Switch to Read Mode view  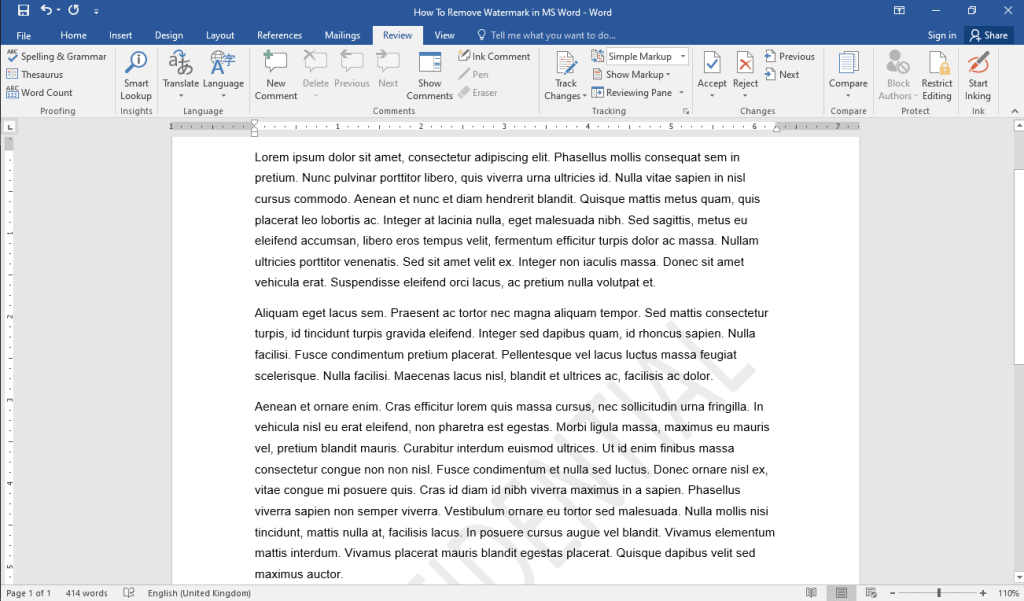pyautogui.click(x=811, y=593)
